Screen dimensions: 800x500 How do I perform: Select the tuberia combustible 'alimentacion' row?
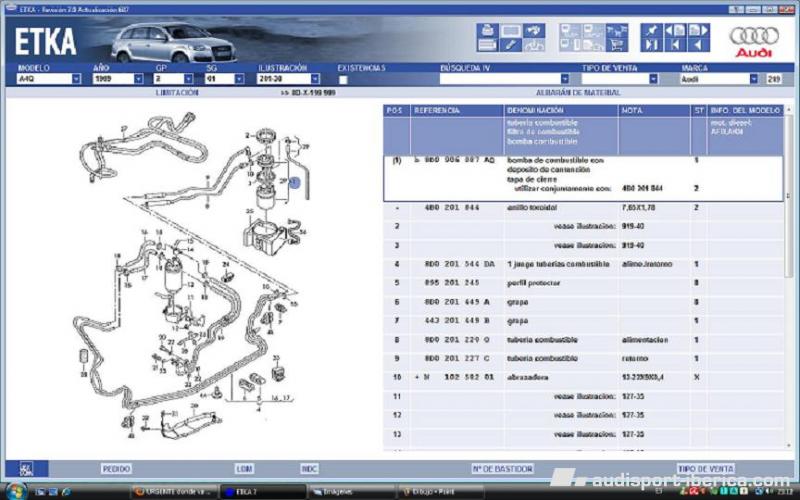584,340
